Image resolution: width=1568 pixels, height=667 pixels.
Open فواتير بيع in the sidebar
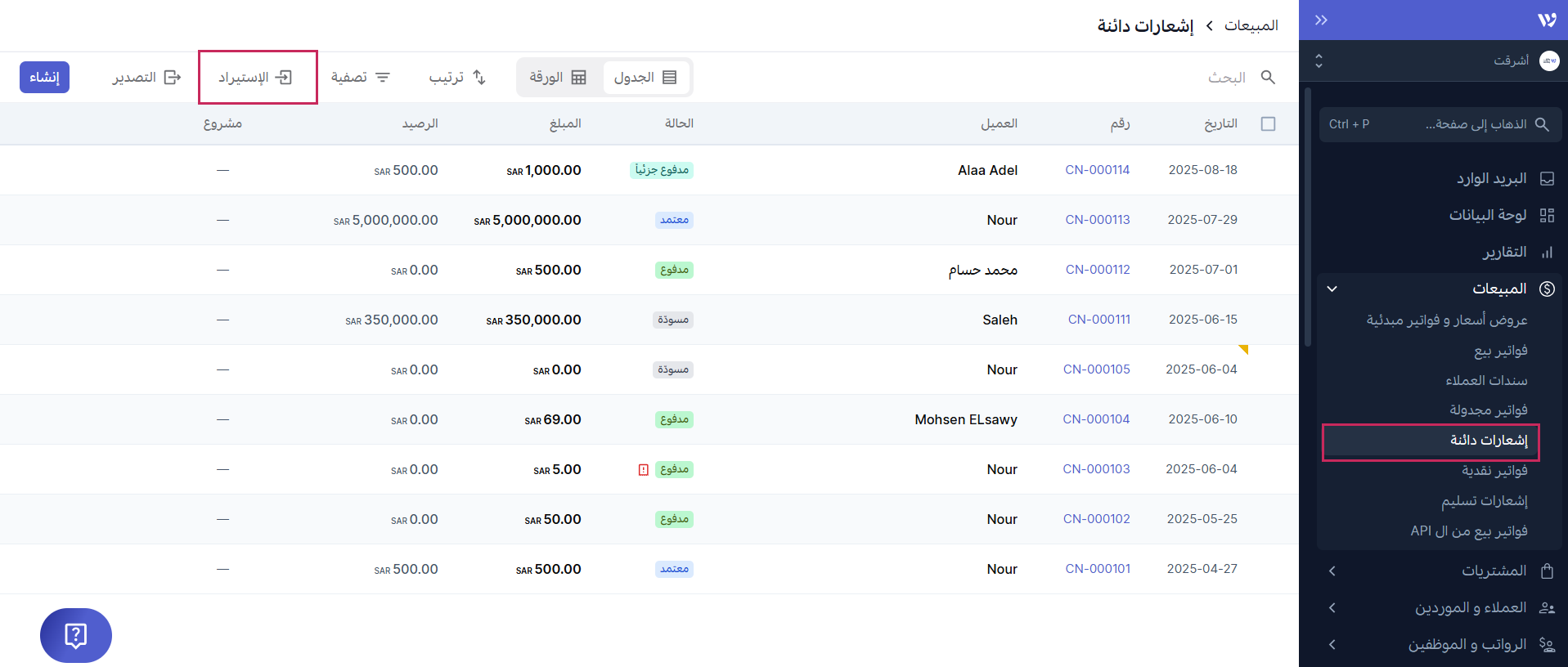[x=1500, y=351]
